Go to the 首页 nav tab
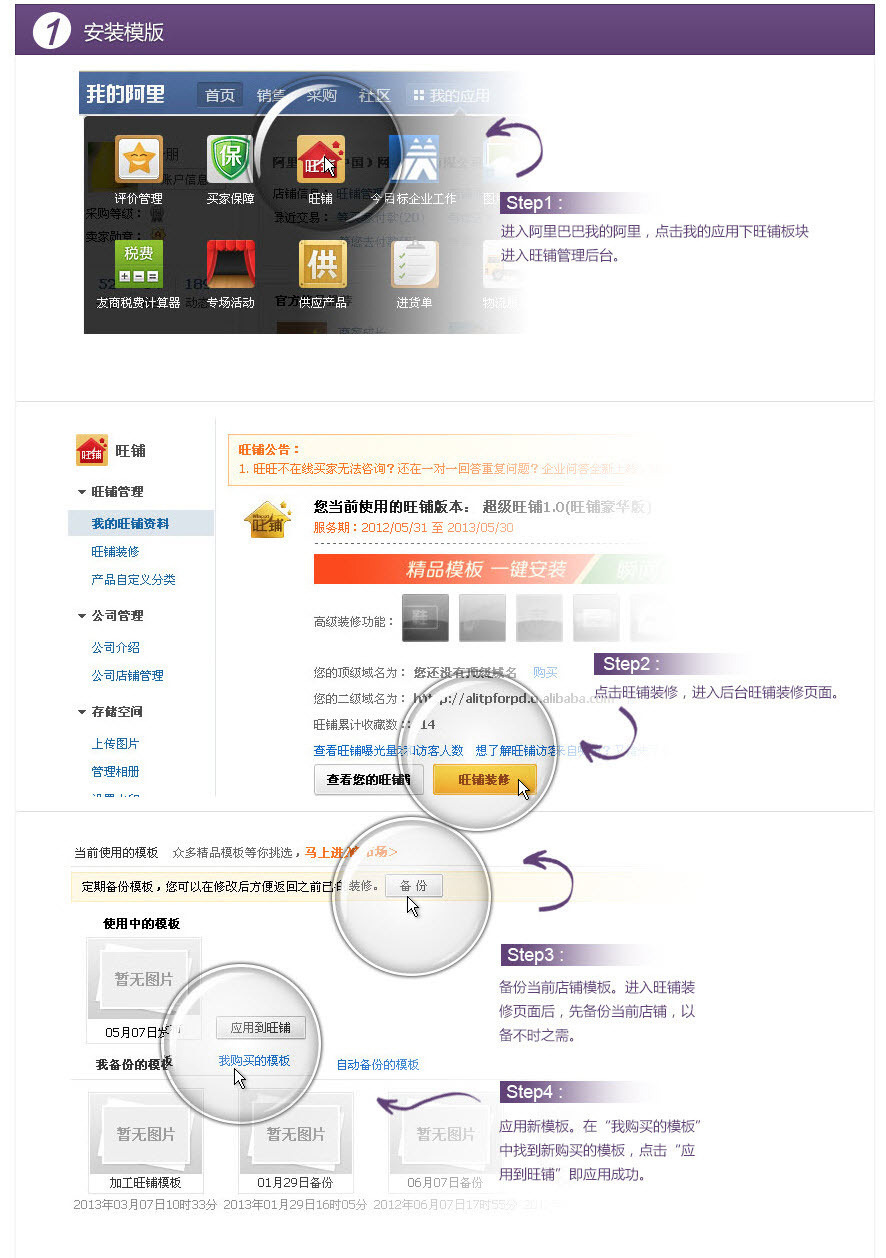The width and height of the screenshot is (886, 1258). point(220,96)
